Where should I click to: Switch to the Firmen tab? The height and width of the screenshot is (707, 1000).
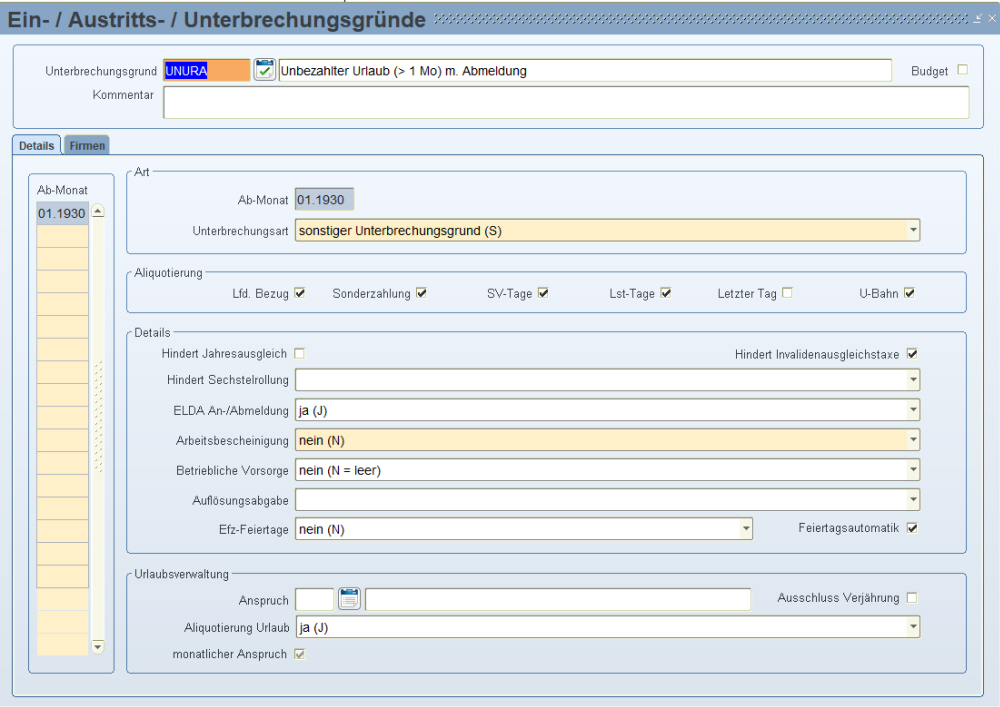tap(87, 145)
